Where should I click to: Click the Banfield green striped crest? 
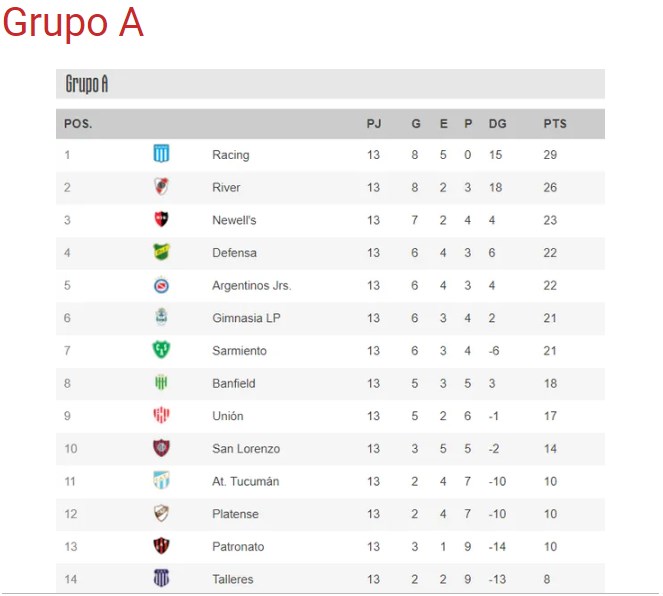tap(161, 383)
